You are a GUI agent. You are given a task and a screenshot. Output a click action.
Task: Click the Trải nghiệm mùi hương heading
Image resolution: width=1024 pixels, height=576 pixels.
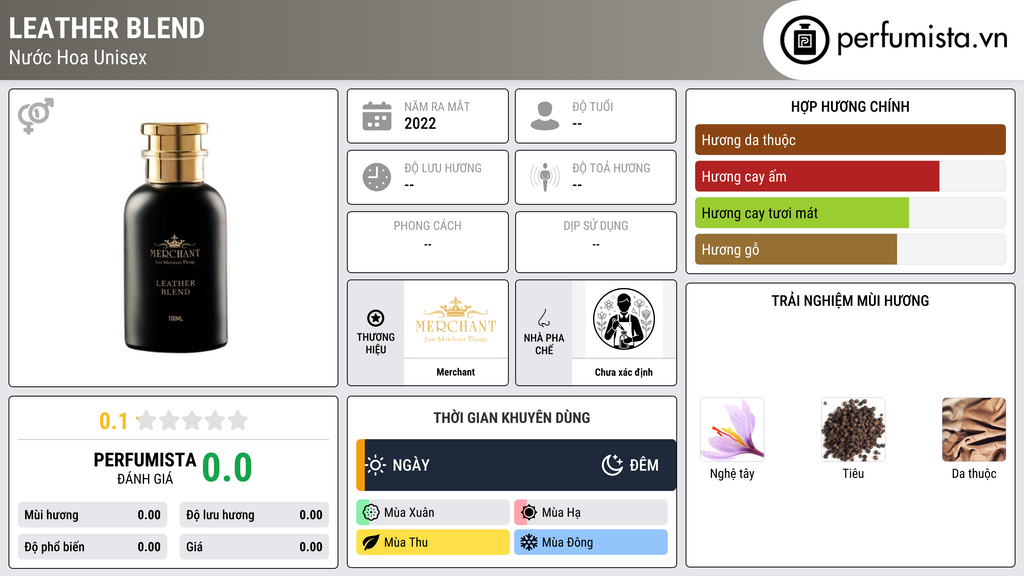pyautogui.click(x=850, y=301)
